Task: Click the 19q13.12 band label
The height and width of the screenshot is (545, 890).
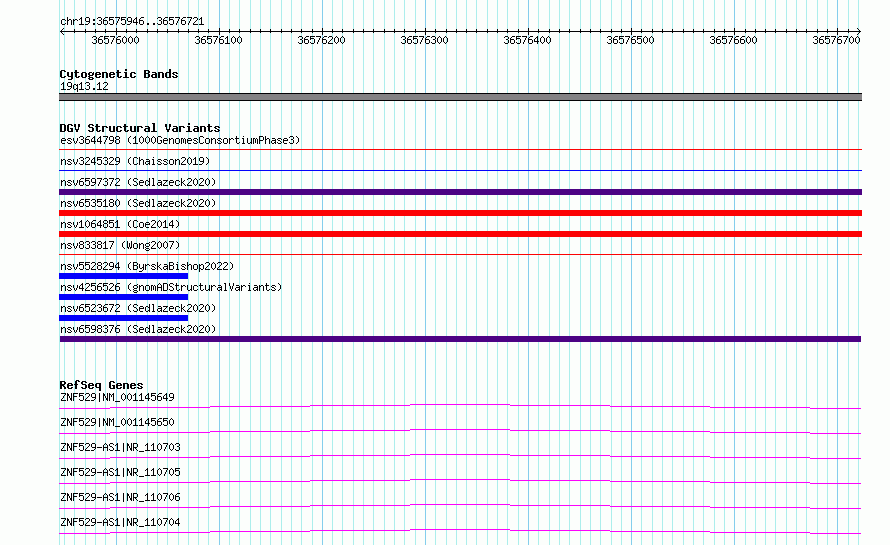Action: click(84, 86)
